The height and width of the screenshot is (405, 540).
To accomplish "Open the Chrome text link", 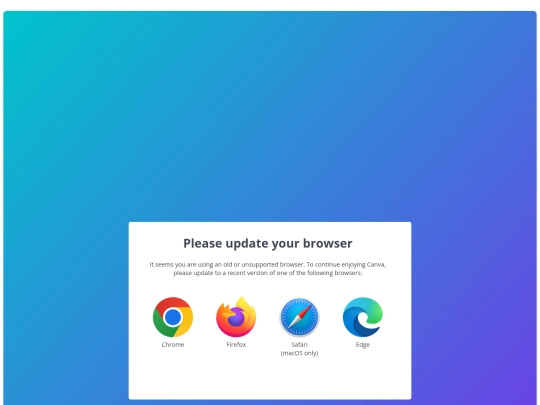I will 173,344.
